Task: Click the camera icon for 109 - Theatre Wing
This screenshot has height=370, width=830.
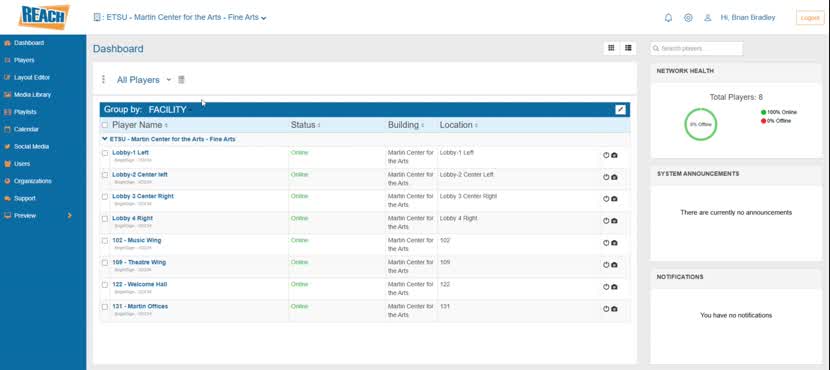Action: (x=614, y=265)
